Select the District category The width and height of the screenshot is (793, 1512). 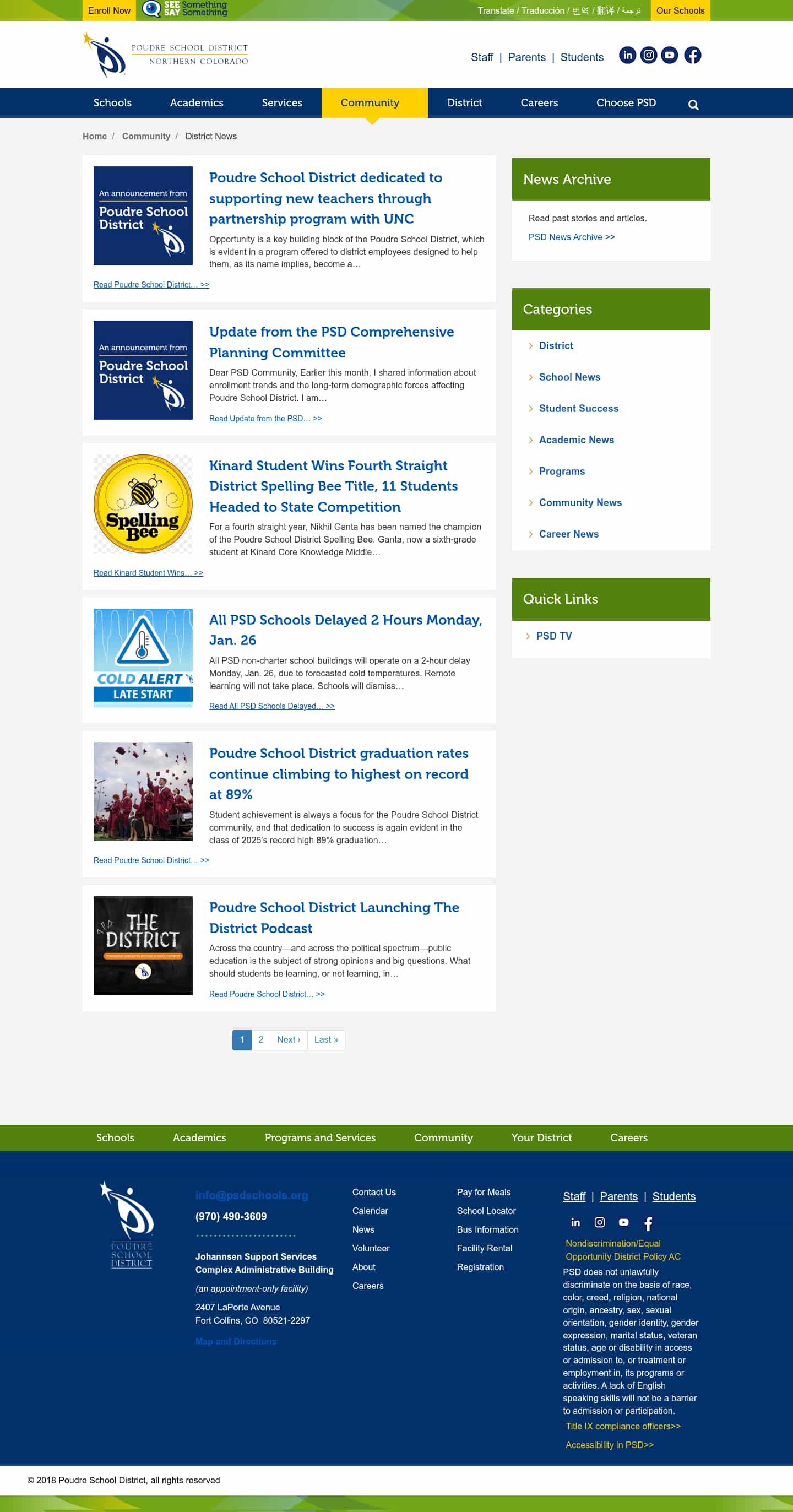556,346
